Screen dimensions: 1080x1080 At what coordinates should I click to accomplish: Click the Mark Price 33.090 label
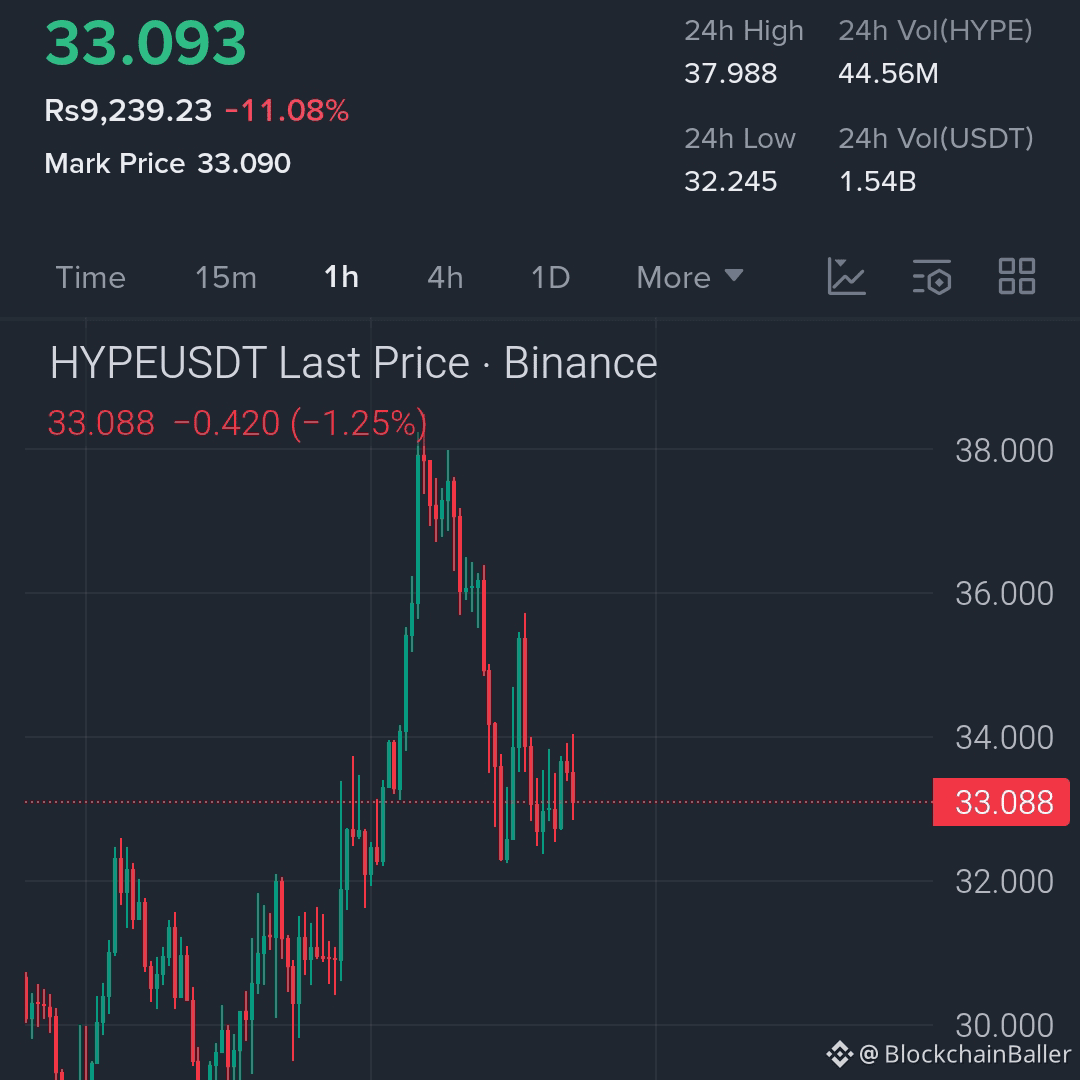pyautogui.click(x=167, y=163)
